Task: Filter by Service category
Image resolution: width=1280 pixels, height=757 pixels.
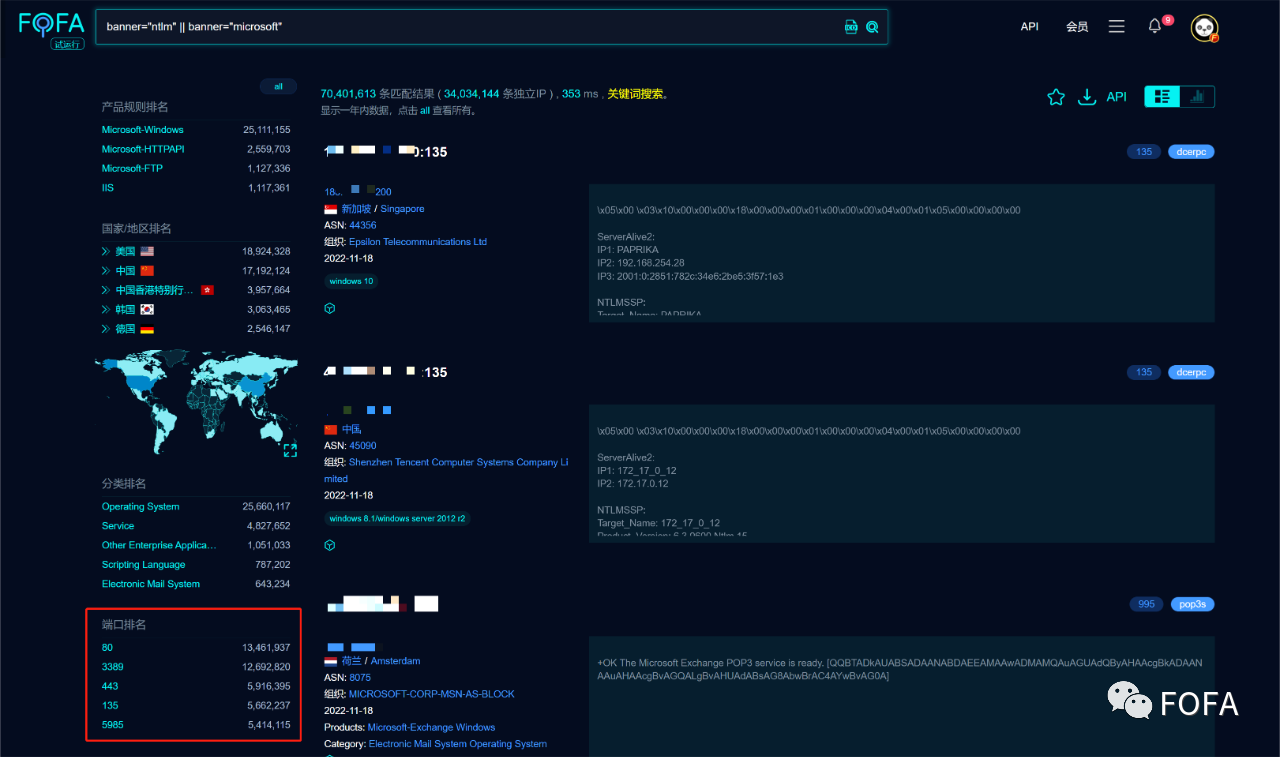Action: [118, 526]
